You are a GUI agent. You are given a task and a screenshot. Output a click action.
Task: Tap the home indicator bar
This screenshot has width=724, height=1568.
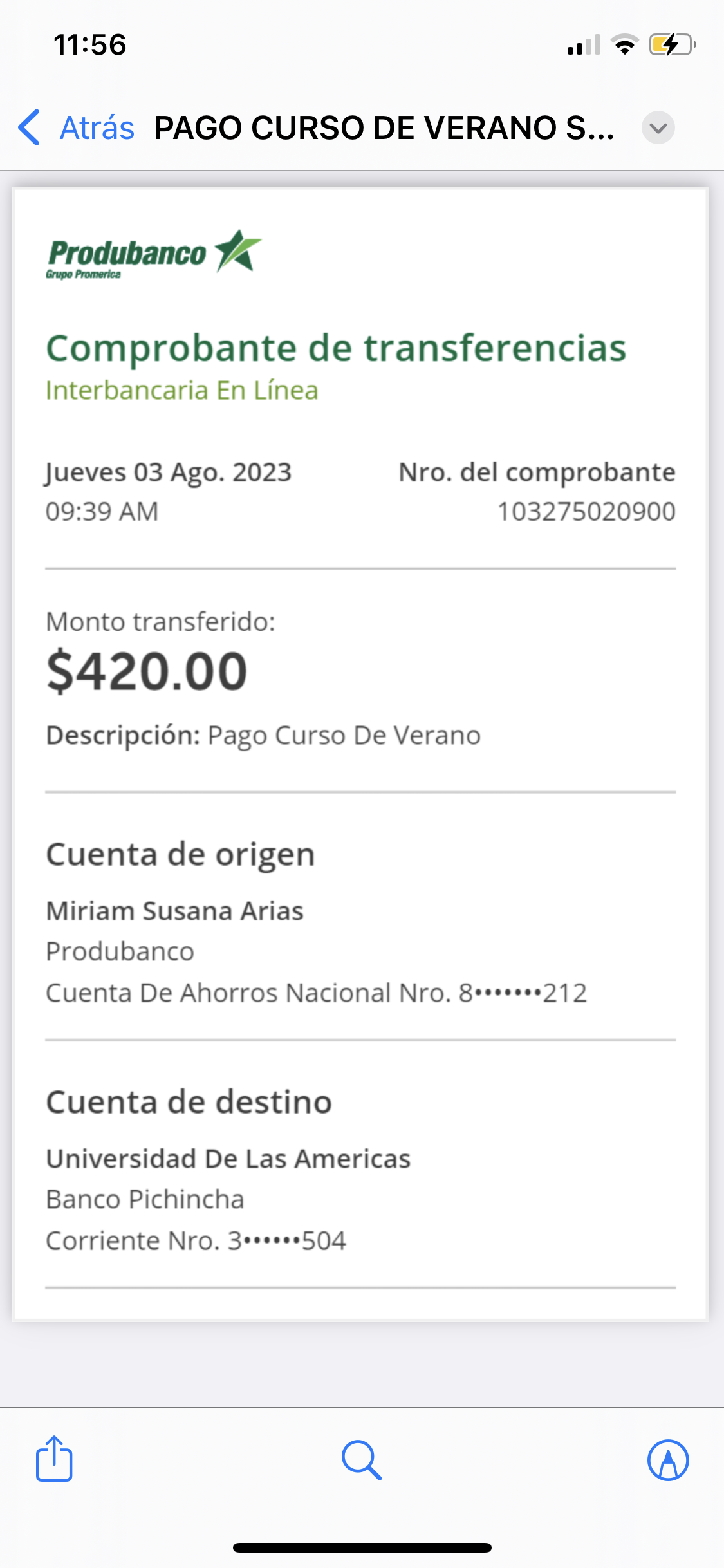click(x=362, y=1547)
